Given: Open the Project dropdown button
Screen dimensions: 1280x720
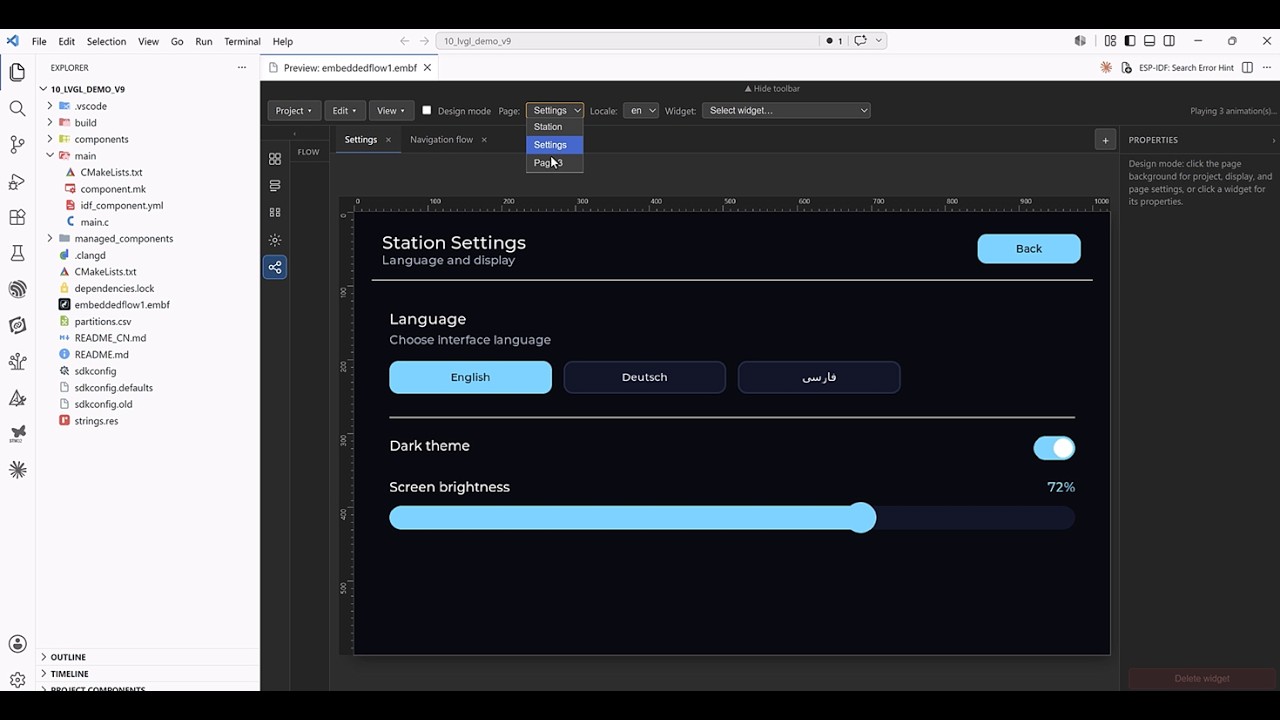Looking at the screenshot, I should pos(293,110).
